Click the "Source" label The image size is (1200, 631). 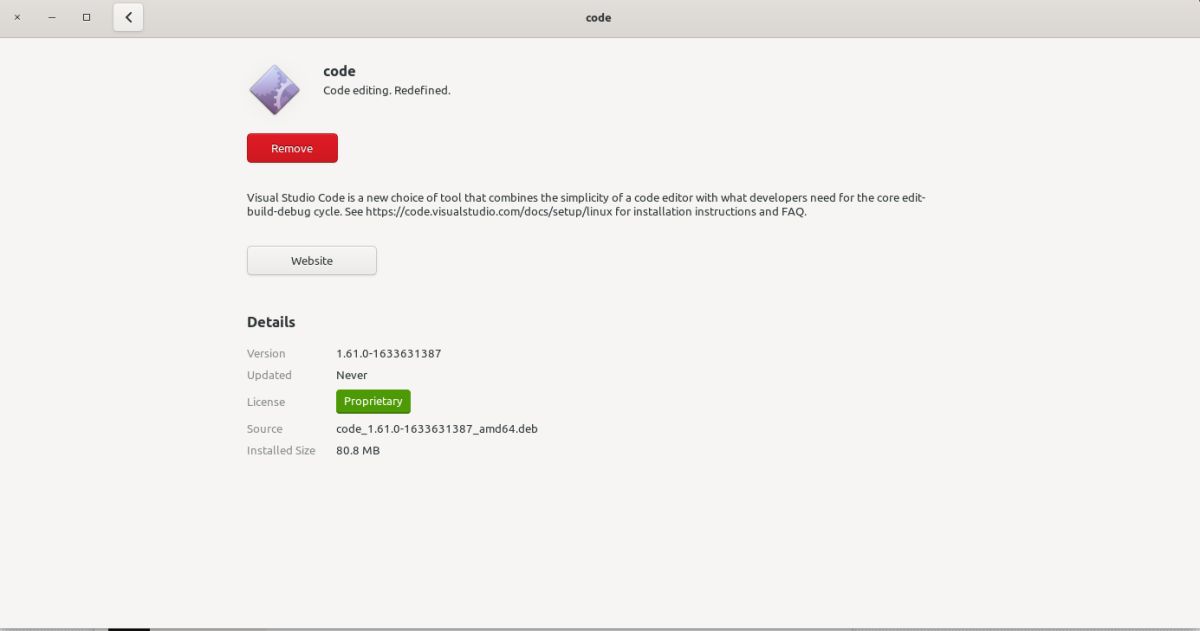point(265,429)
